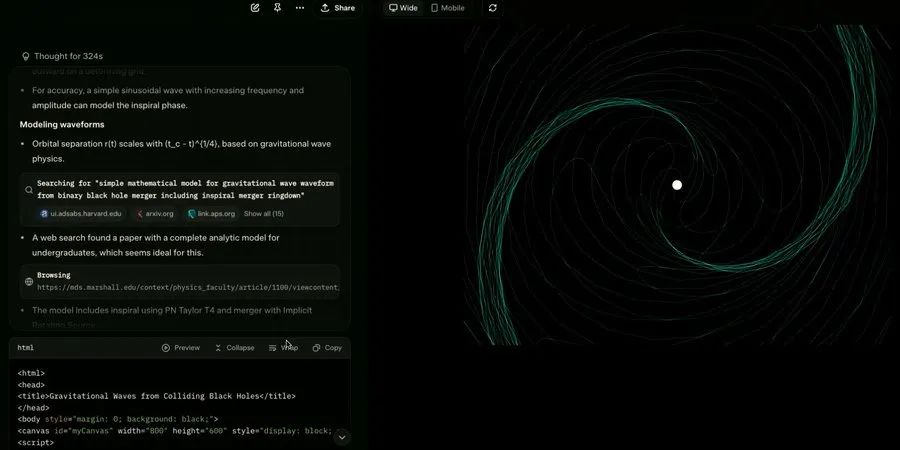Screen dimensions: 900x450
Task: Toggle Wrap for the code block
Action: (x=283, y=348)
